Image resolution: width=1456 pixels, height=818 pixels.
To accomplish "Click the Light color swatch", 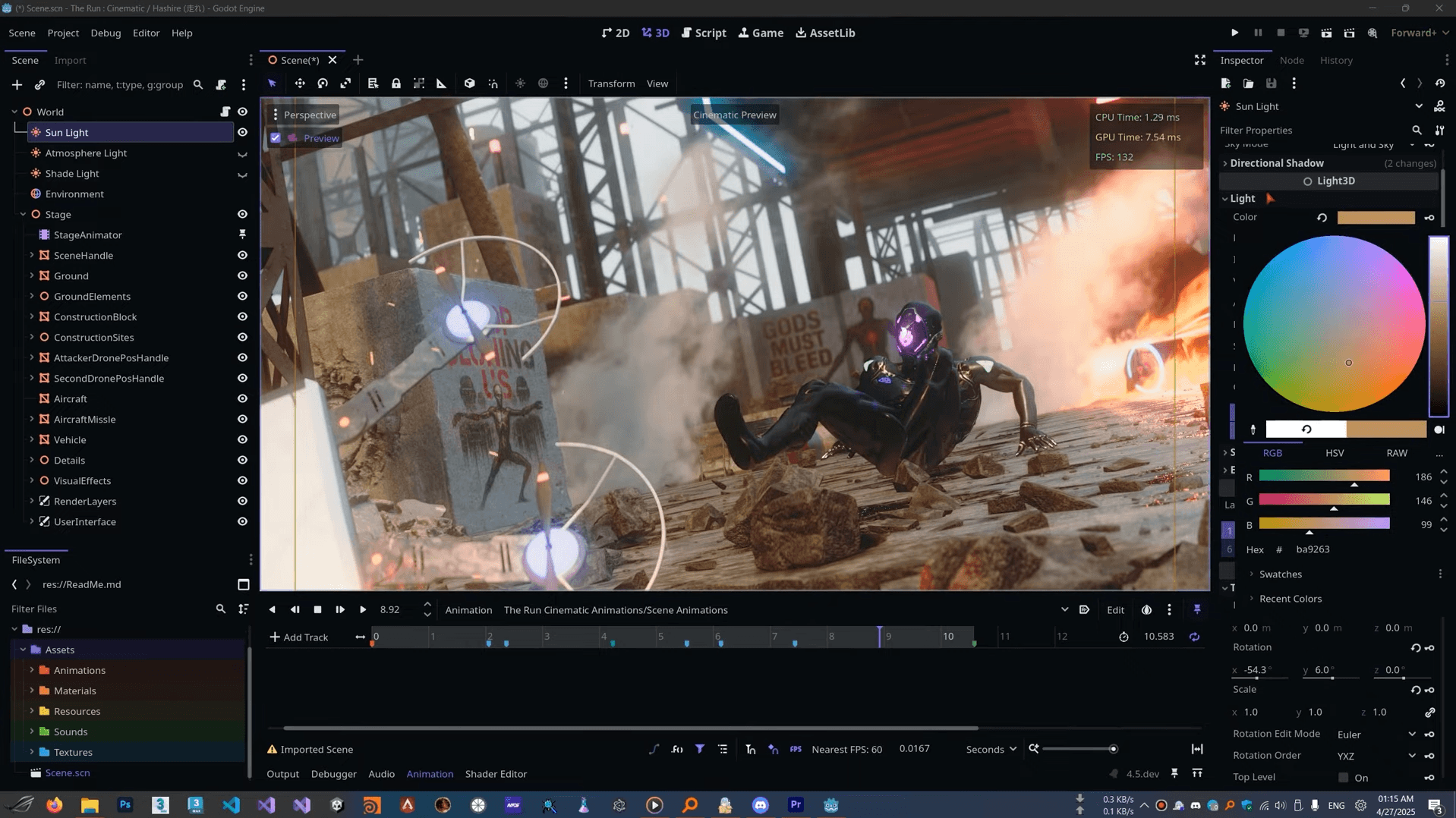I will coord(1375,217).
